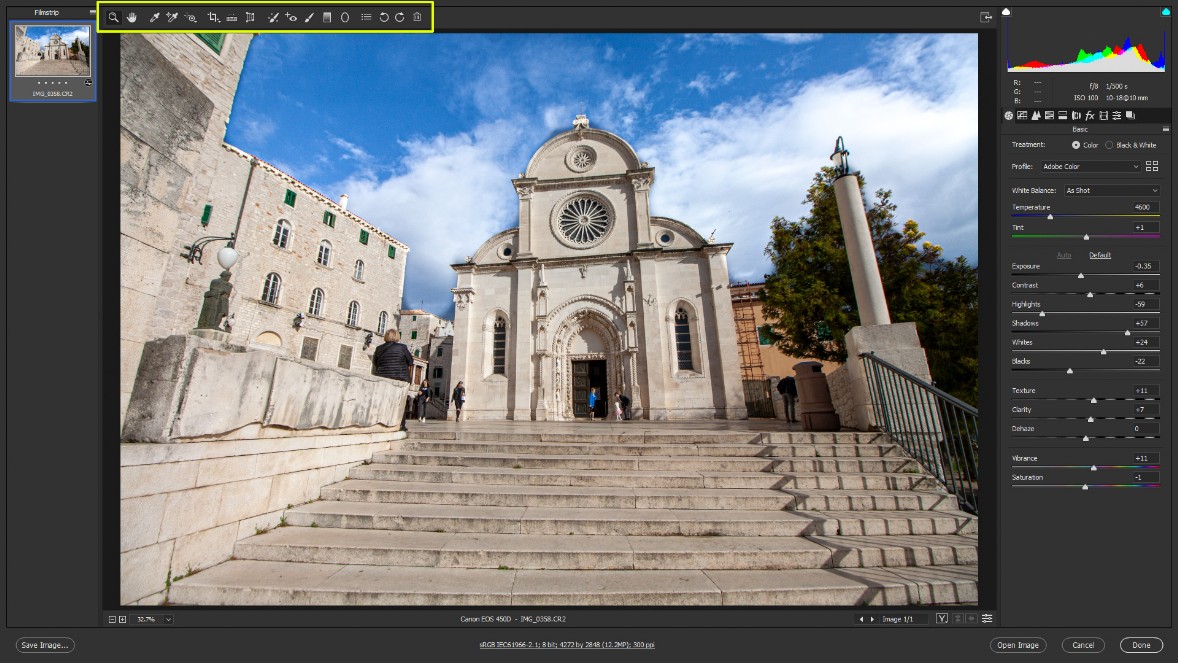Image resolution: width=1178 pixels, height=663 pixels.
Task: Choose the Color Sampler tool
Action: coord(172,17)
